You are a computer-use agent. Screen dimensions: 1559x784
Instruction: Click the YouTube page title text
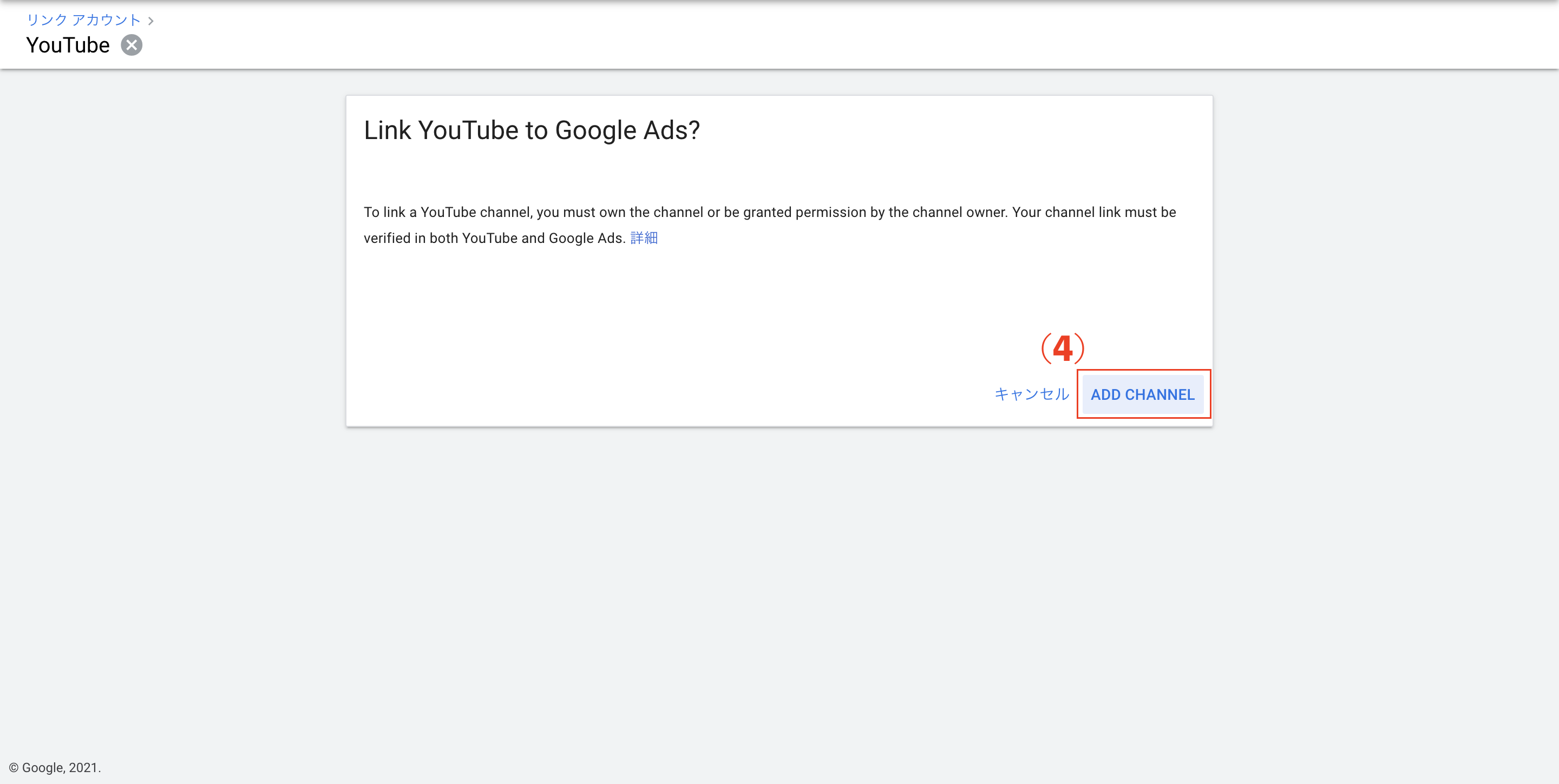68,45
